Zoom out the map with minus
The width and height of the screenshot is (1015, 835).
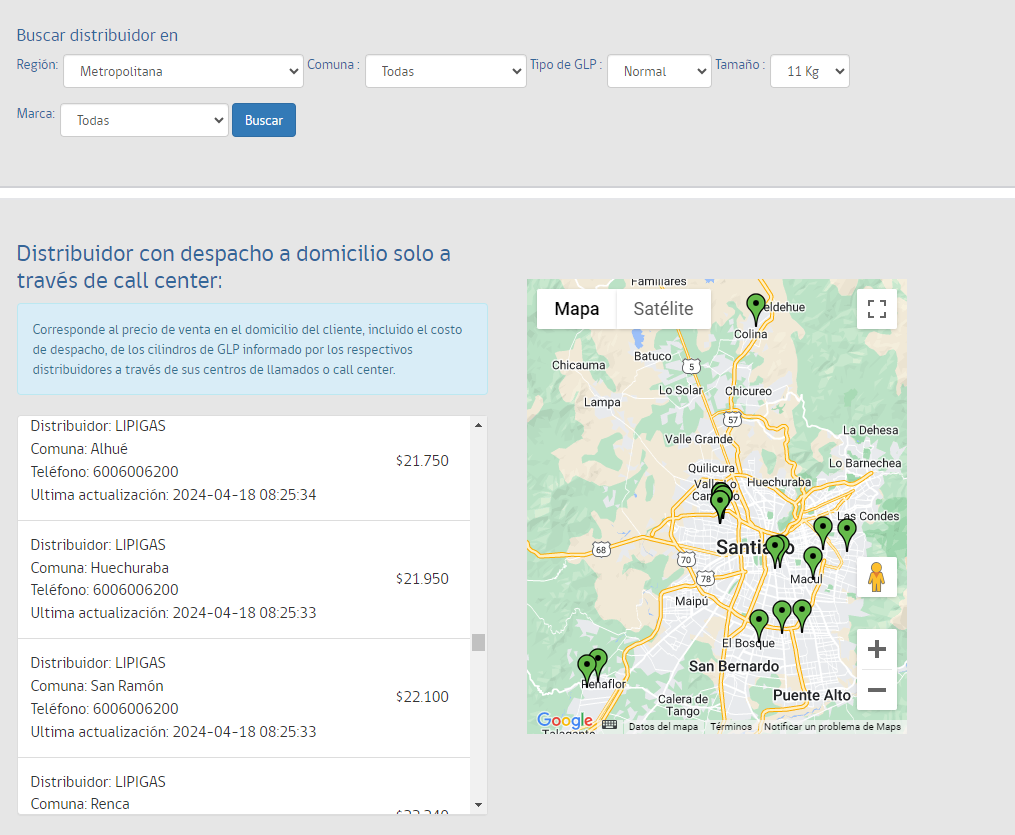click(876, 690)
